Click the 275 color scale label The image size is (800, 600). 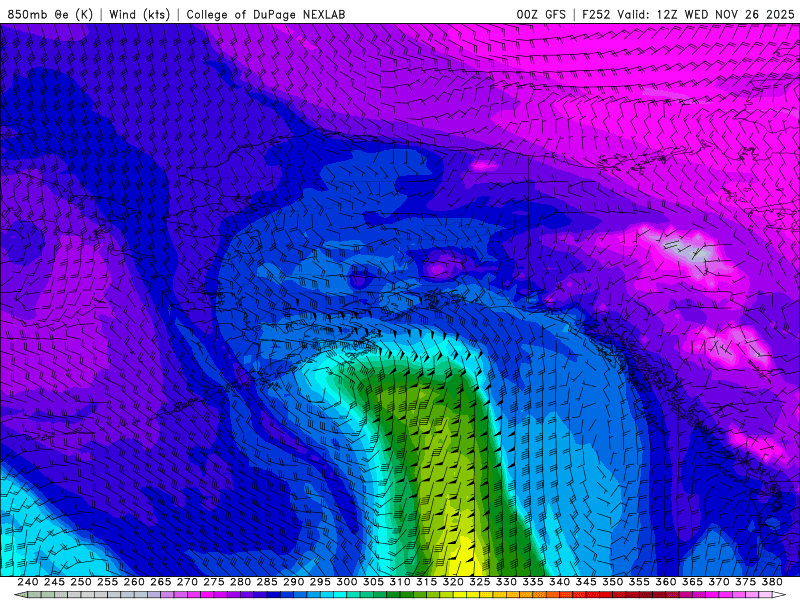click(213, 582)
